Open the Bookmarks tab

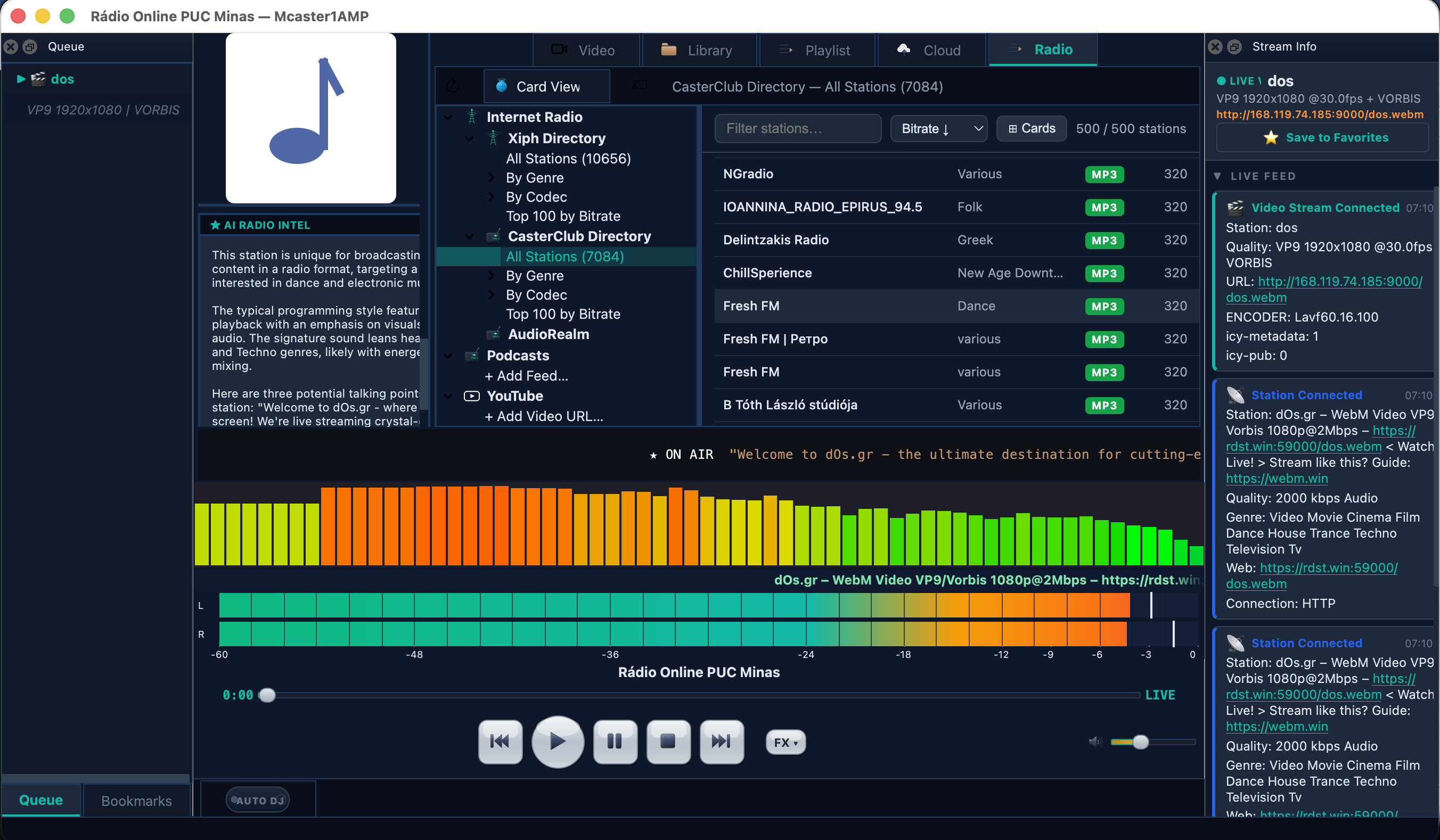(x=136, y=801)
